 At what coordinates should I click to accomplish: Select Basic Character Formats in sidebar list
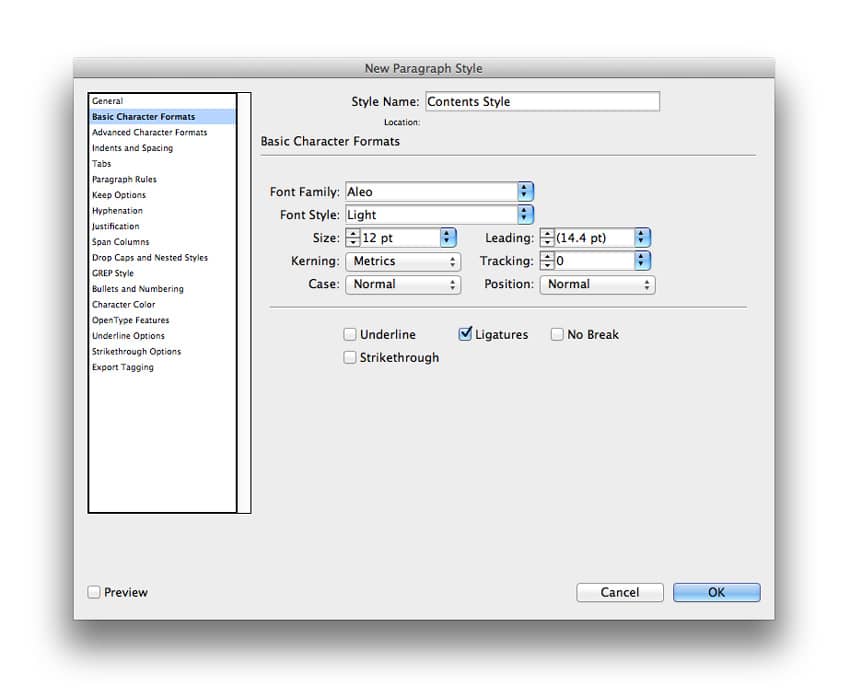pyautogui.click(x=162, y=117)
